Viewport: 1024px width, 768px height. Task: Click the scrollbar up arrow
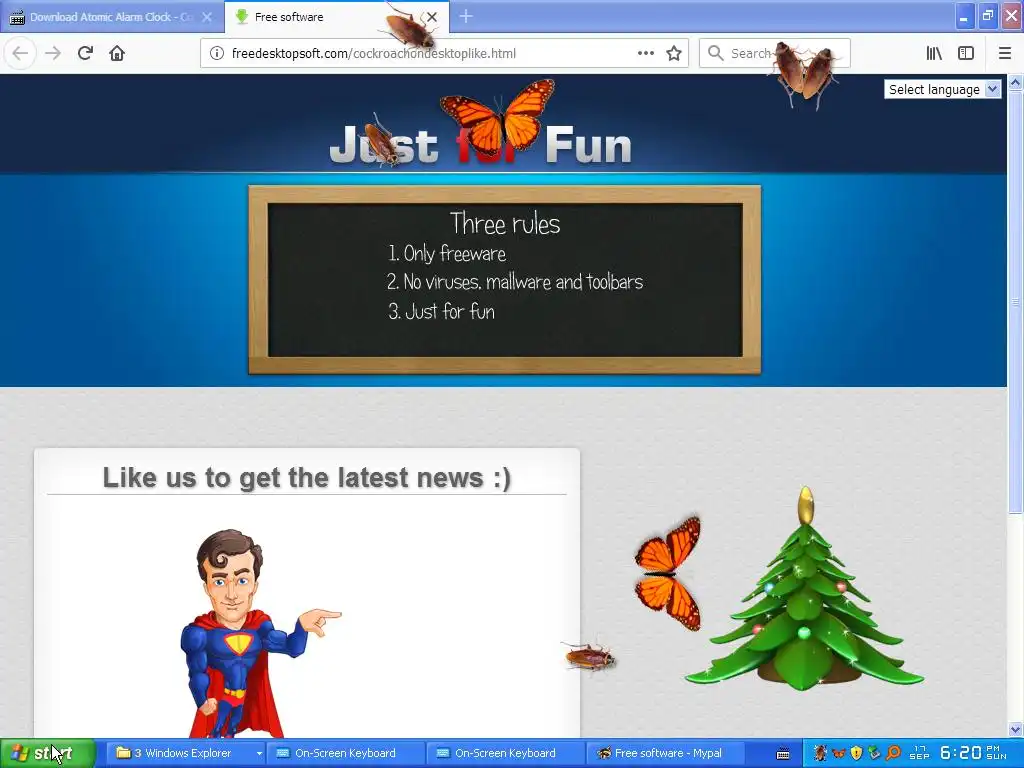pos(1015,82)
